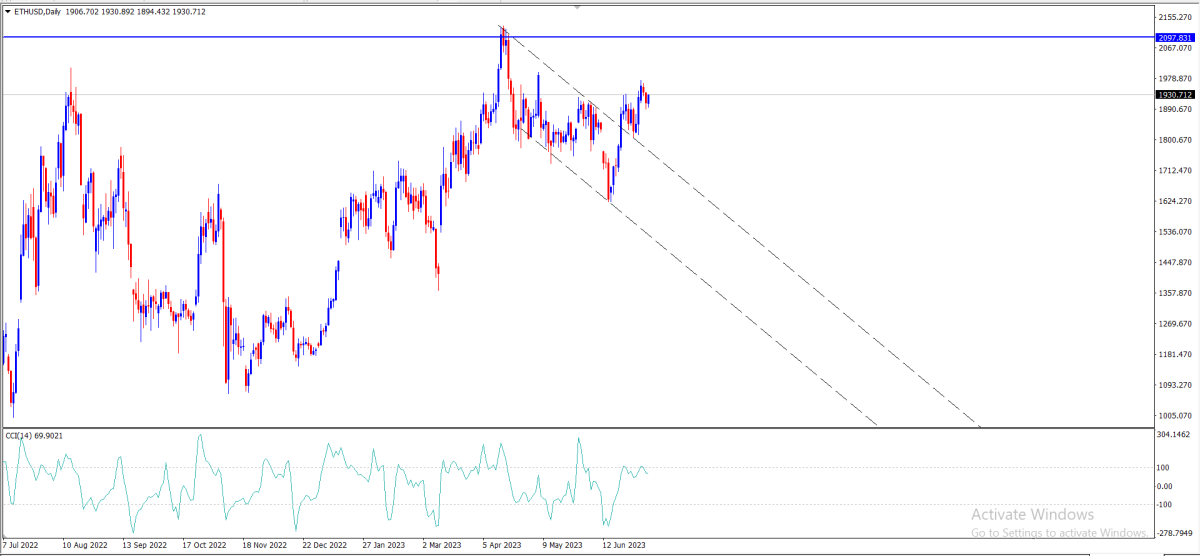
Task: Click the 18 Nov 2022 date label
Action: (x=265, y=546)
